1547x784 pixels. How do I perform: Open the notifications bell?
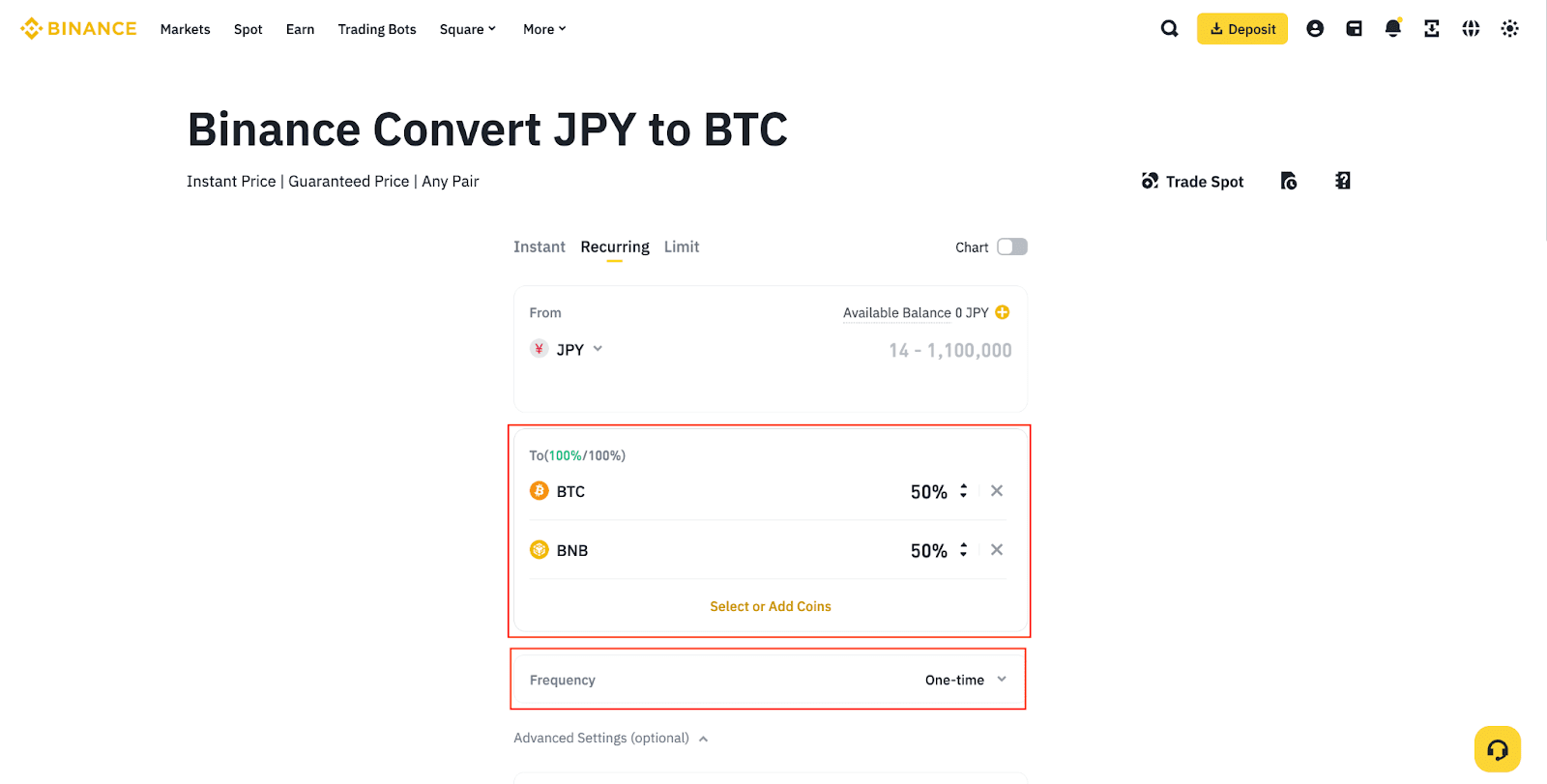click(x=1392, y=29)
